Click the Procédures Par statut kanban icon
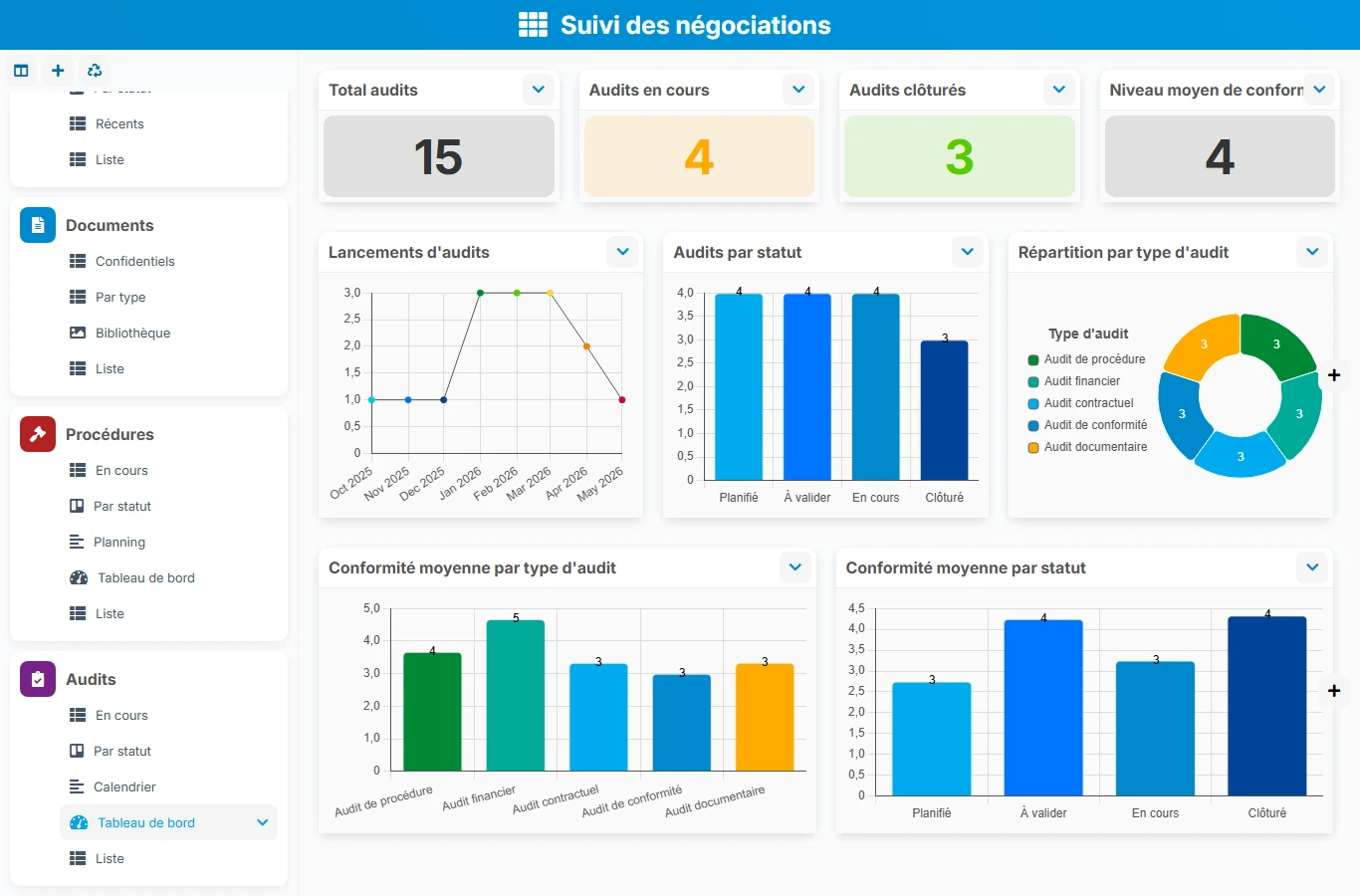 (x=77, y=506)
